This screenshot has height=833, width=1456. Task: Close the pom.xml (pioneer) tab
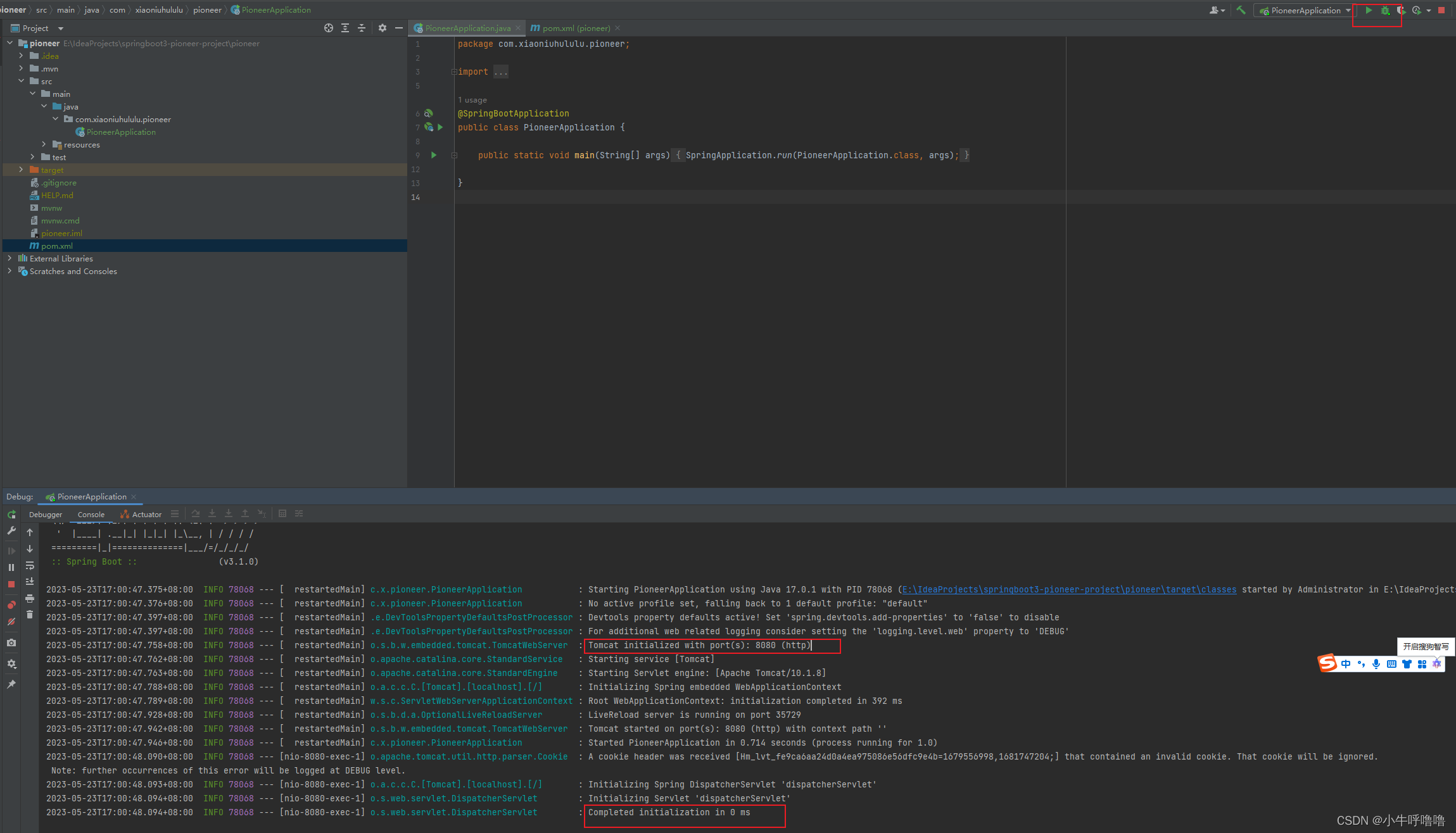click(x=617, y=28)
